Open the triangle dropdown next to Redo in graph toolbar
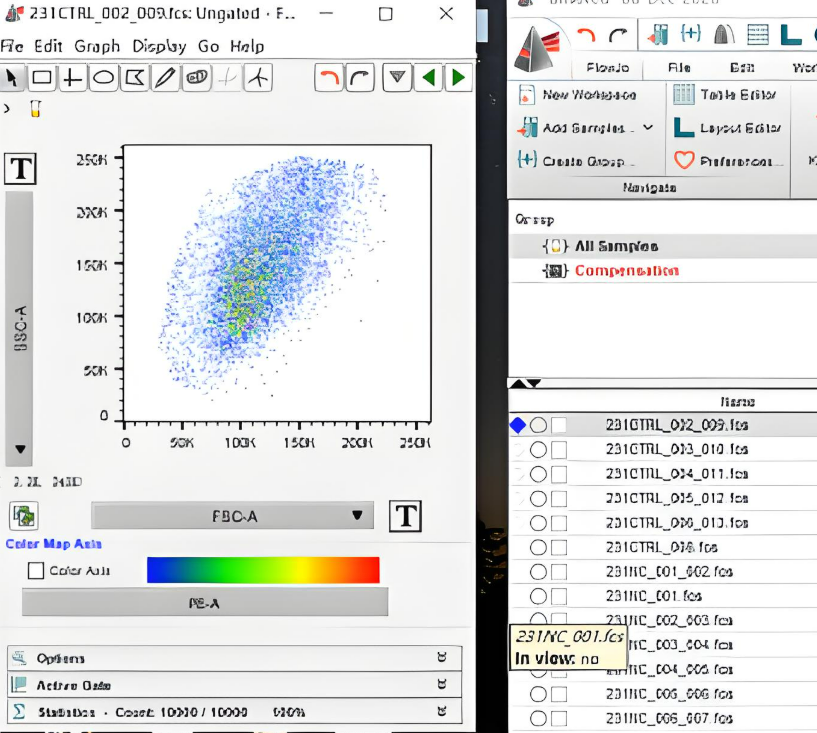The width and height of the screenshot is (817, 733). click(x=398, y=78)
